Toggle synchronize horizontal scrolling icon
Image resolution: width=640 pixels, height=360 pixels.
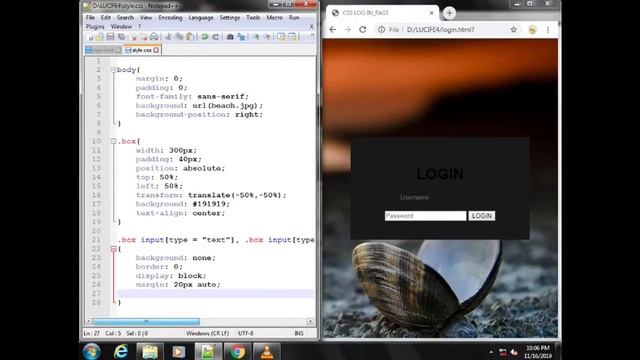292,37
